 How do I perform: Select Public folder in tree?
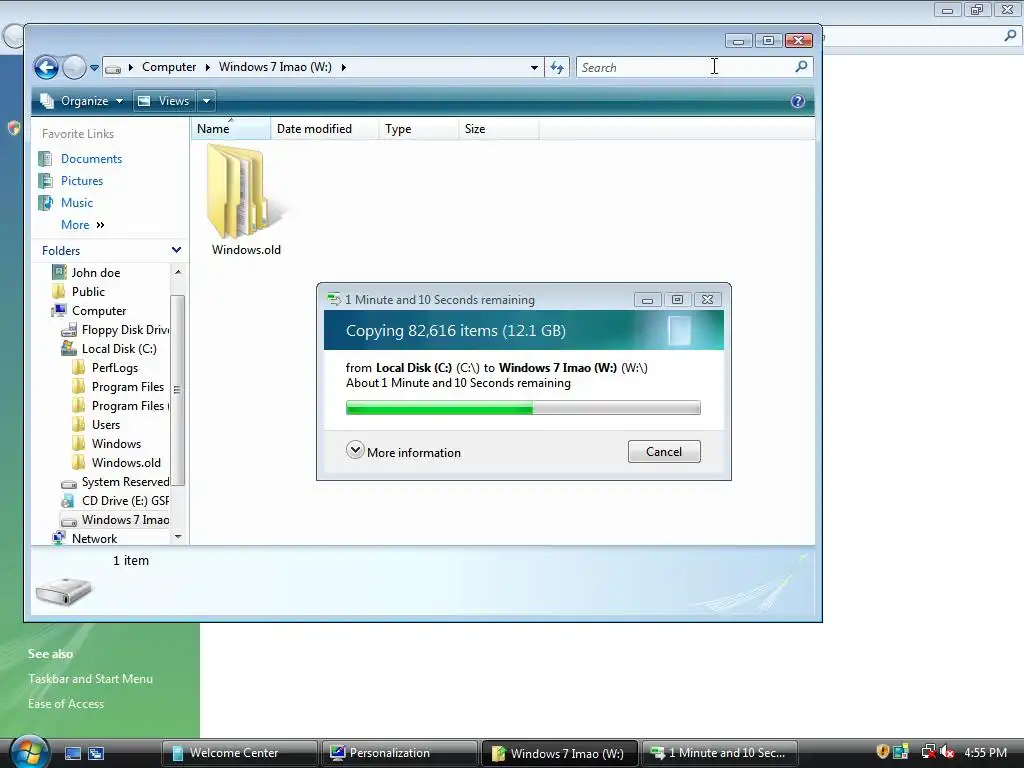(x=88, y=292)
